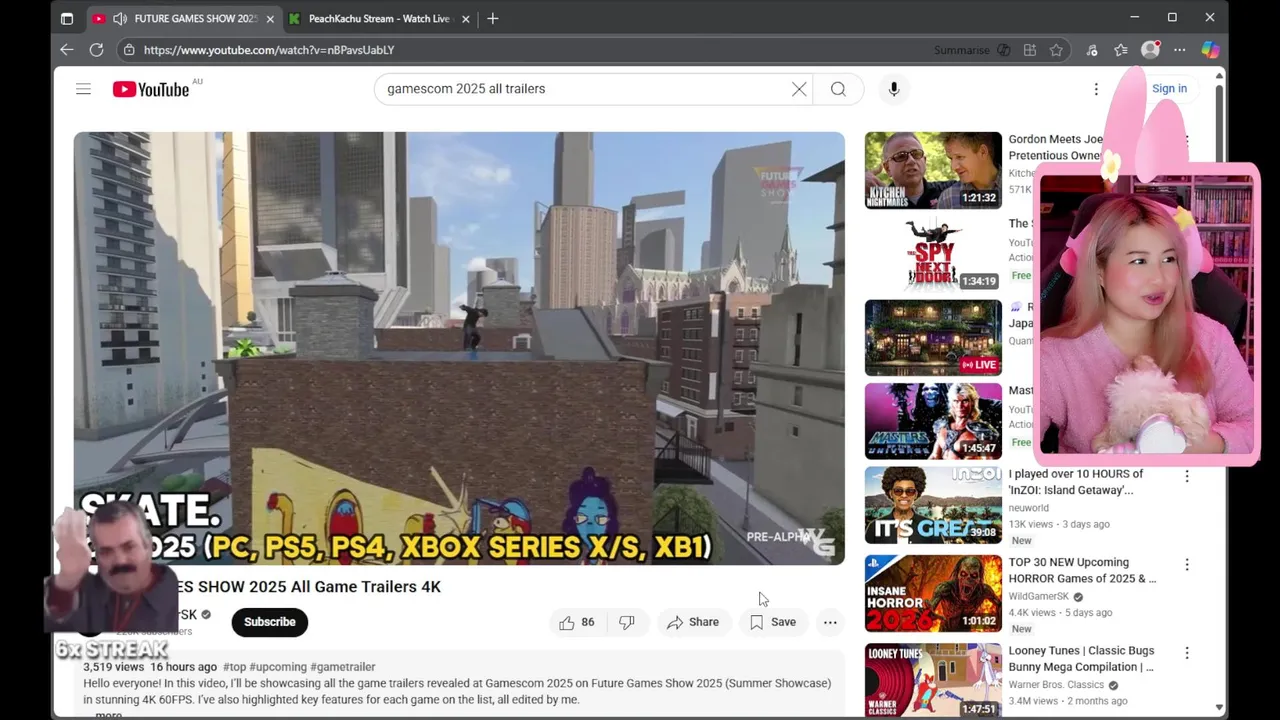This screenshot has width=1280, height=720.
Task: Click the Subscribe button
Action: pos(270,622)
